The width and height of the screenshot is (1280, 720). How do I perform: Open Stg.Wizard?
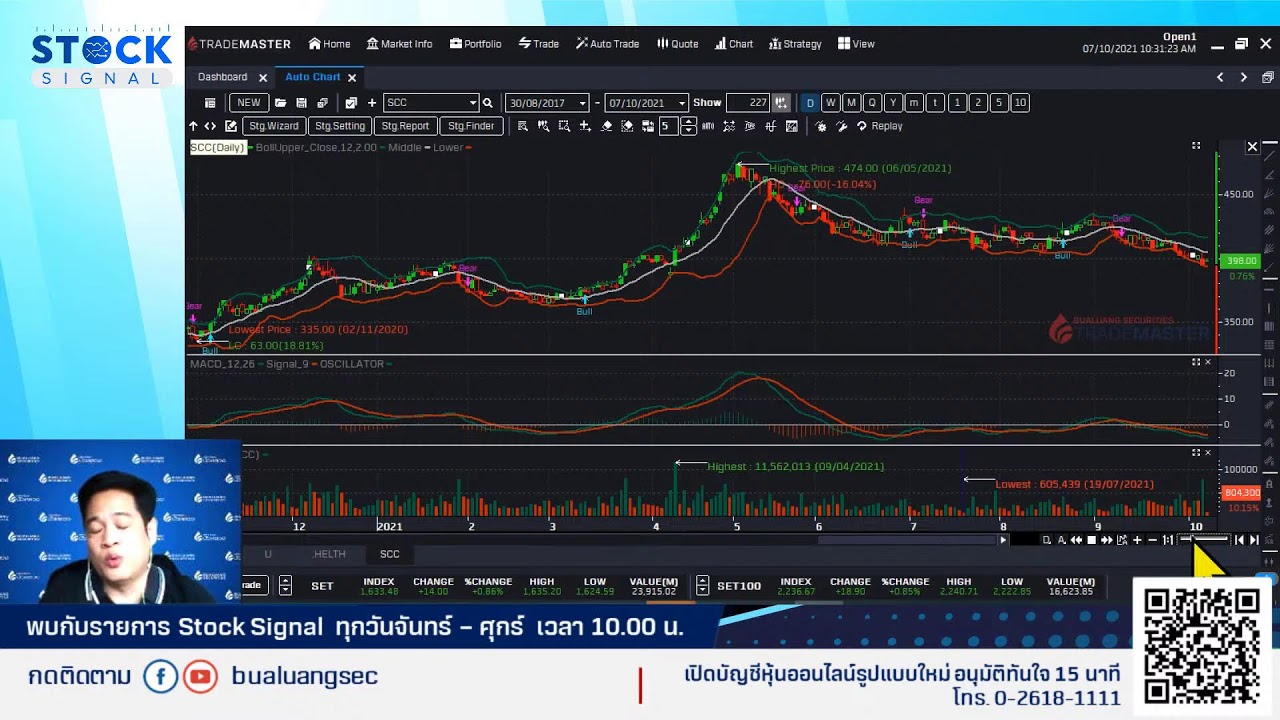[x=274, y=126]
